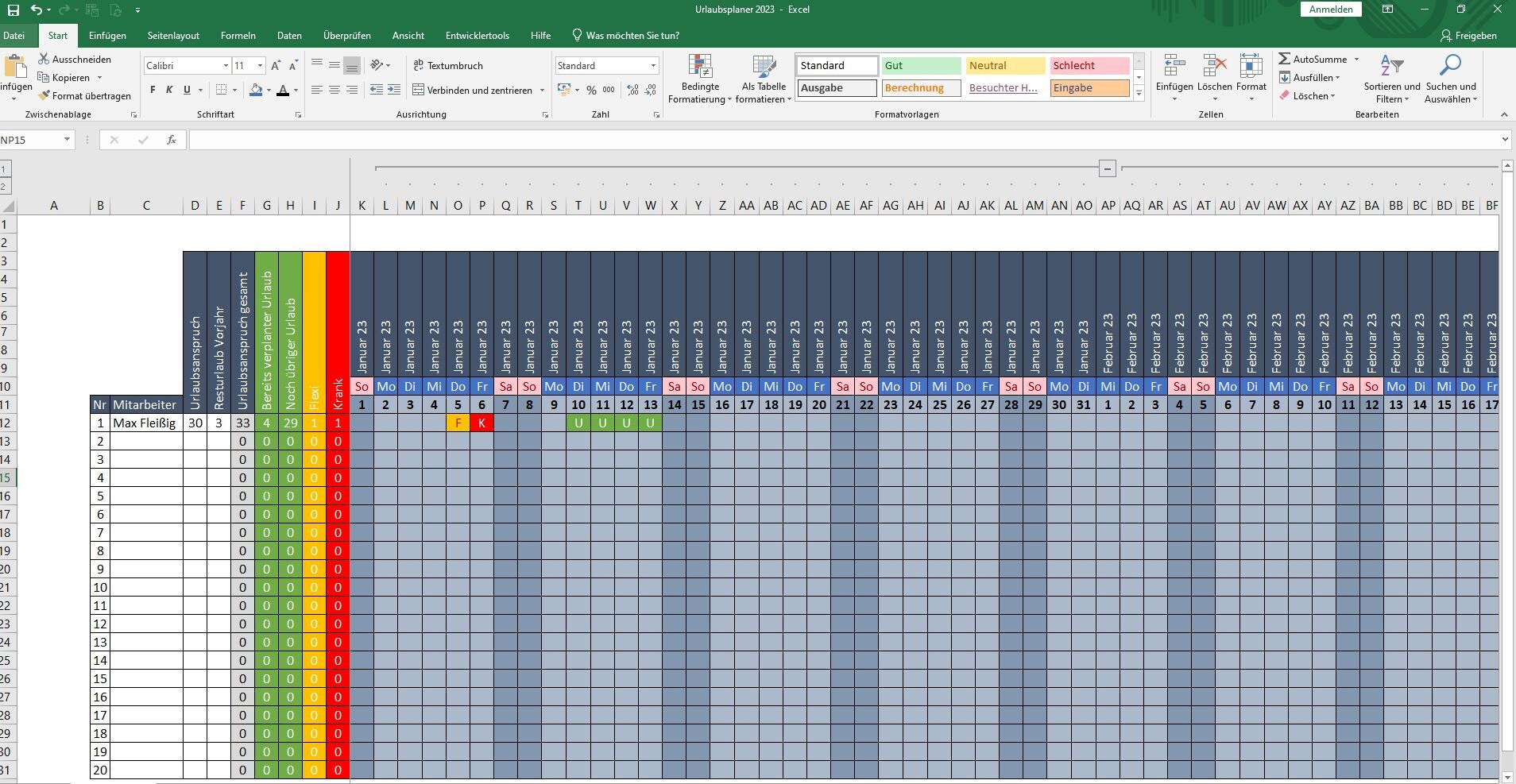Apply percent style icon

click(x=591, y=90)
